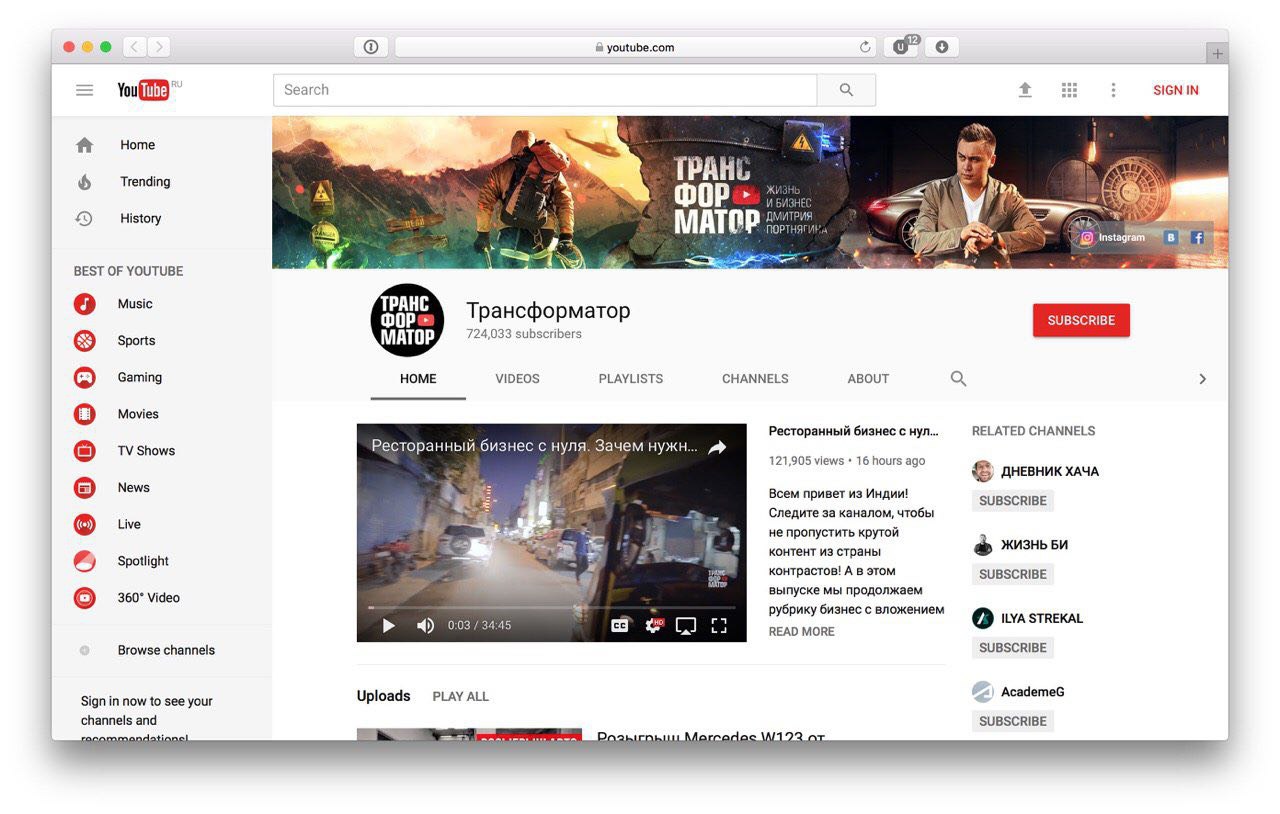This screenshot has height=814, width=1280.
Task: Click the 360° Video icon
Action: (85, 598)
